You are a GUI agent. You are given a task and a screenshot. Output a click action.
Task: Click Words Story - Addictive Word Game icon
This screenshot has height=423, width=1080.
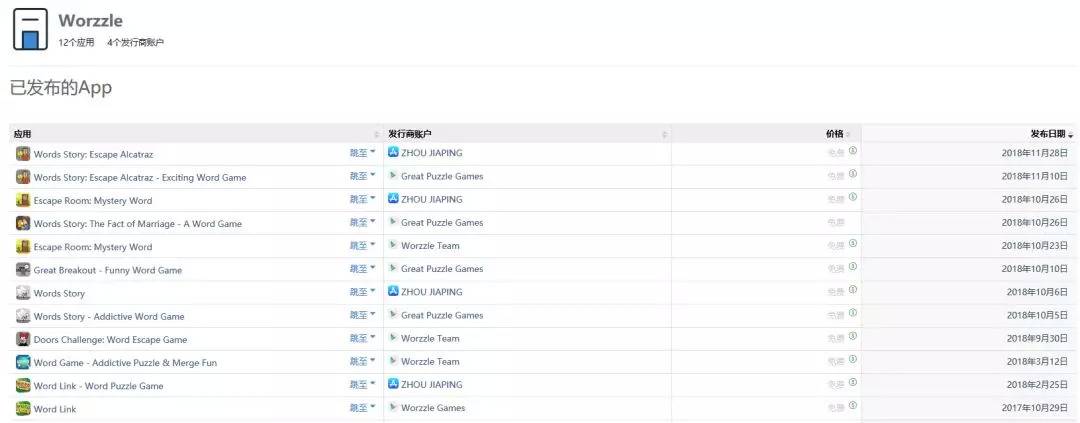click(23, 316)
